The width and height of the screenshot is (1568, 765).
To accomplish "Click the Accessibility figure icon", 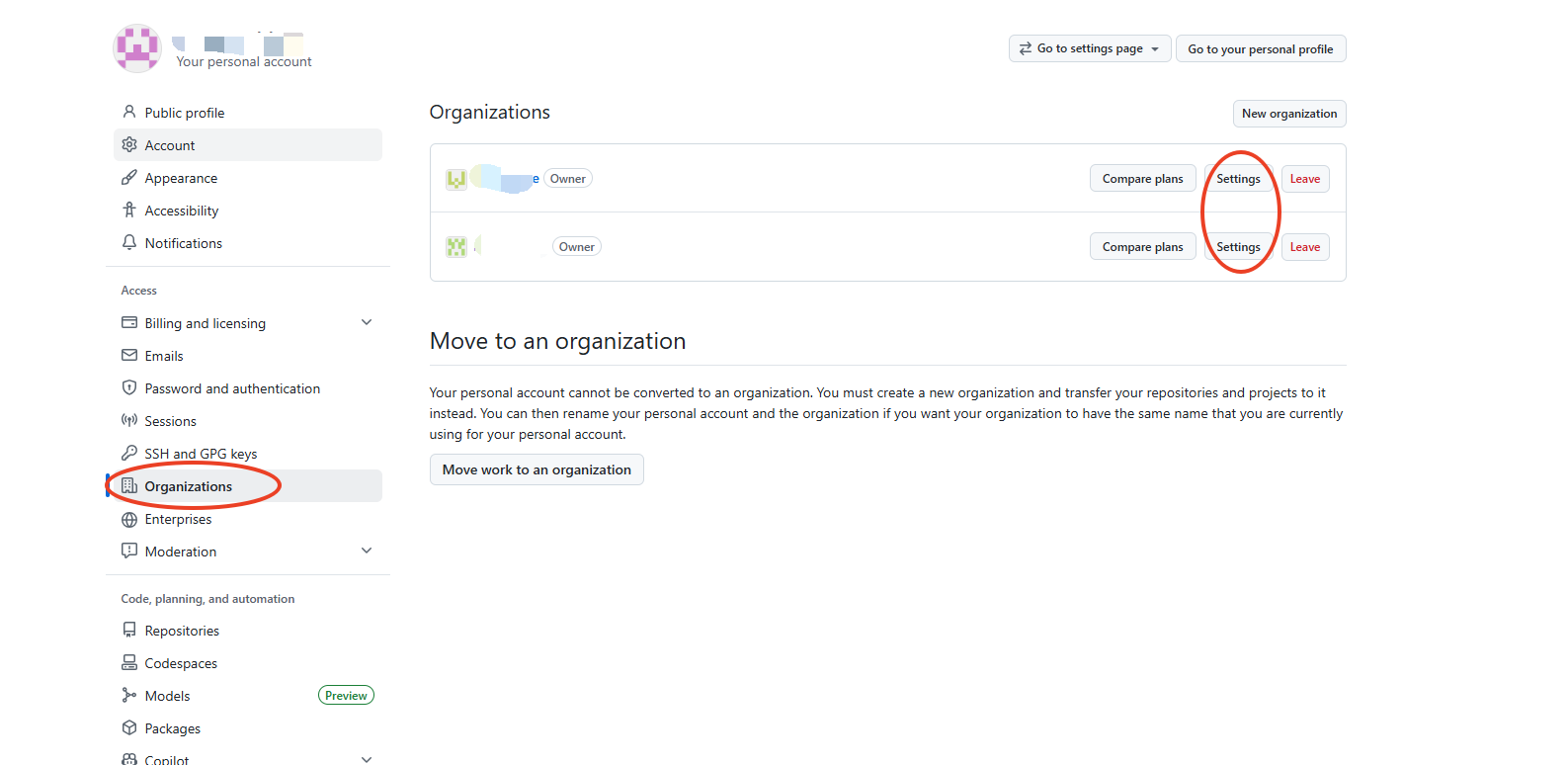I will 129,210.
